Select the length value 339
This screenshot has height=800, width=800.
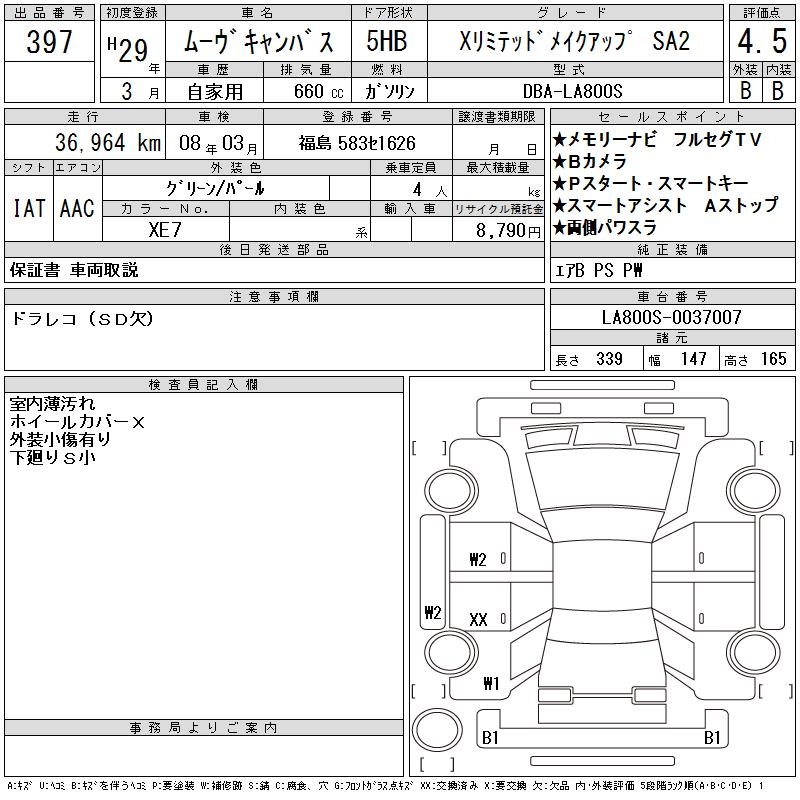(609, 359)
